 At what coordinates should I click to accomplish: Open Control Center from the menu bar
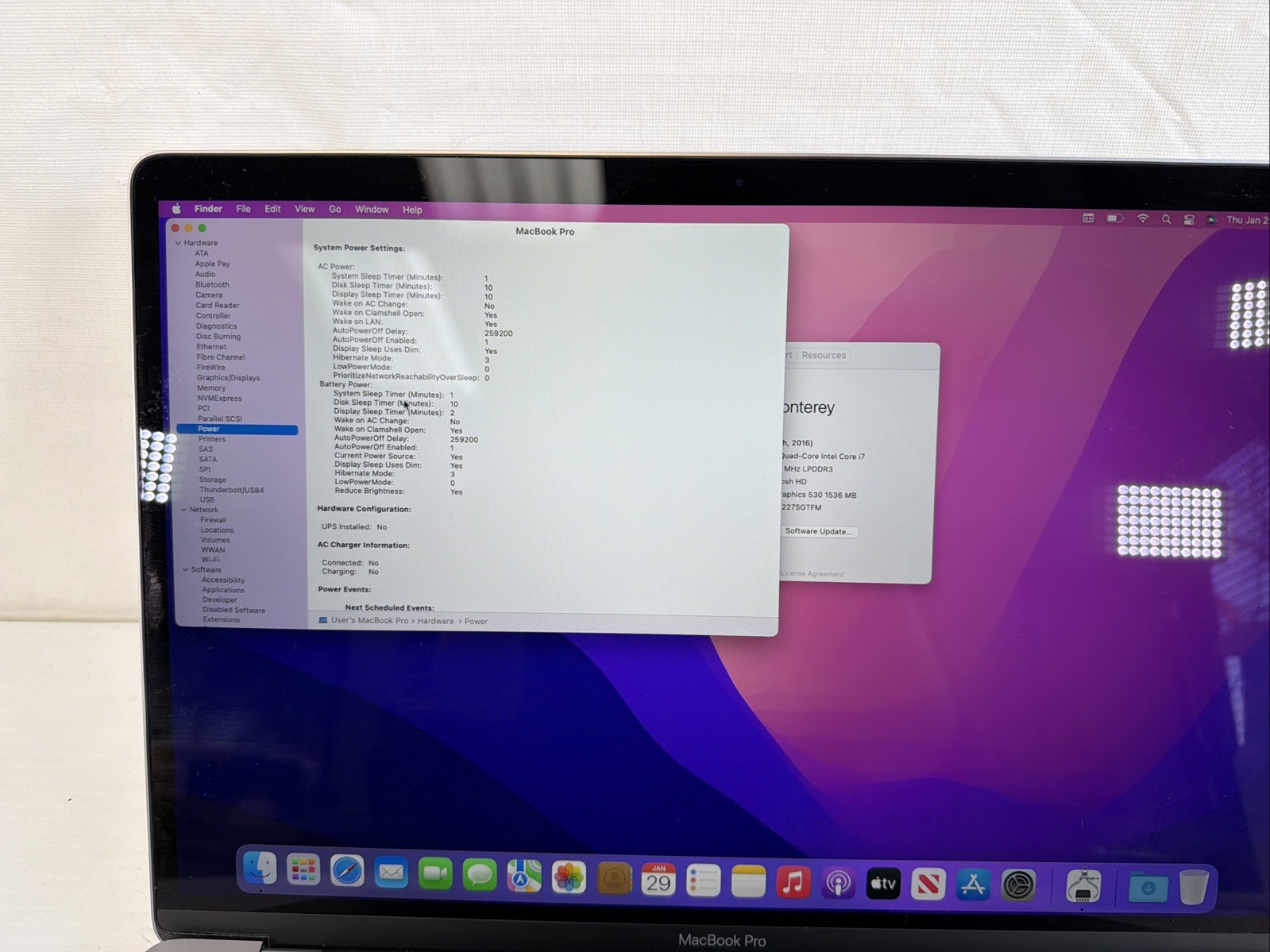(1189, 220)
